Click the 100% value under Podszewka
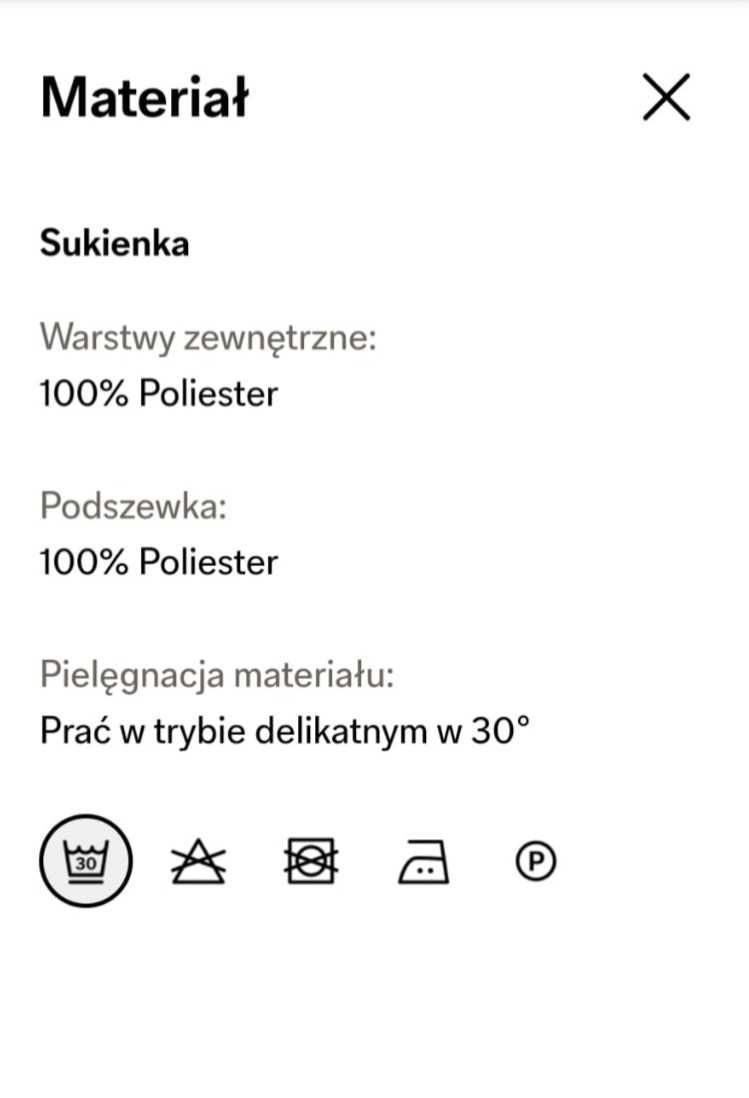 tap(84, 562)
